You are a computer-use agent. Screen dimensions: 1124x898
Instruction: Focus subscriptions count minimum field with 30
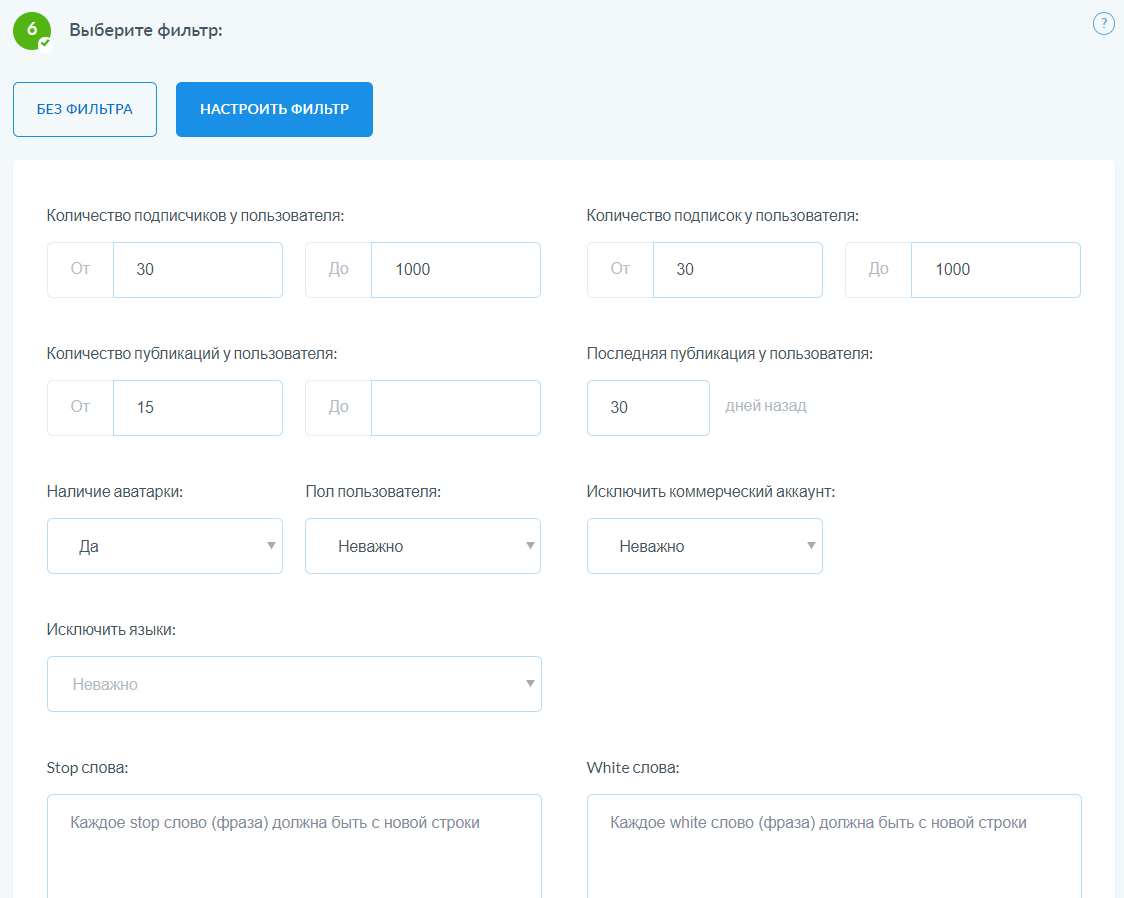pos(738,269)
